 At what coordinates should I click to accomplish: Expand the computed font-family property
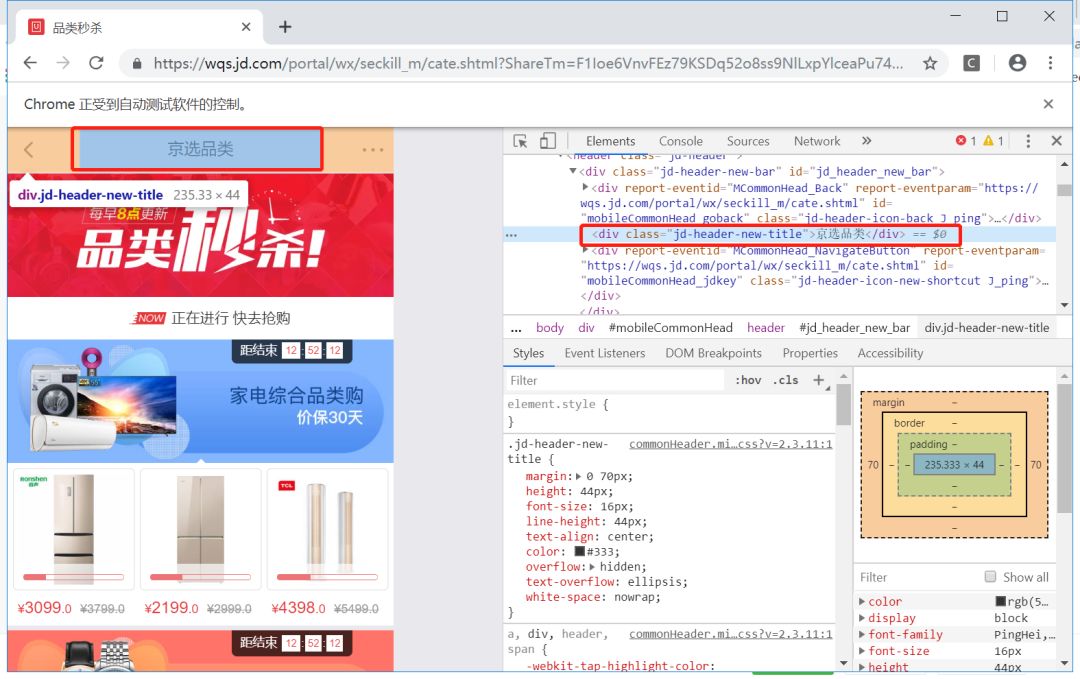(862, 634)
